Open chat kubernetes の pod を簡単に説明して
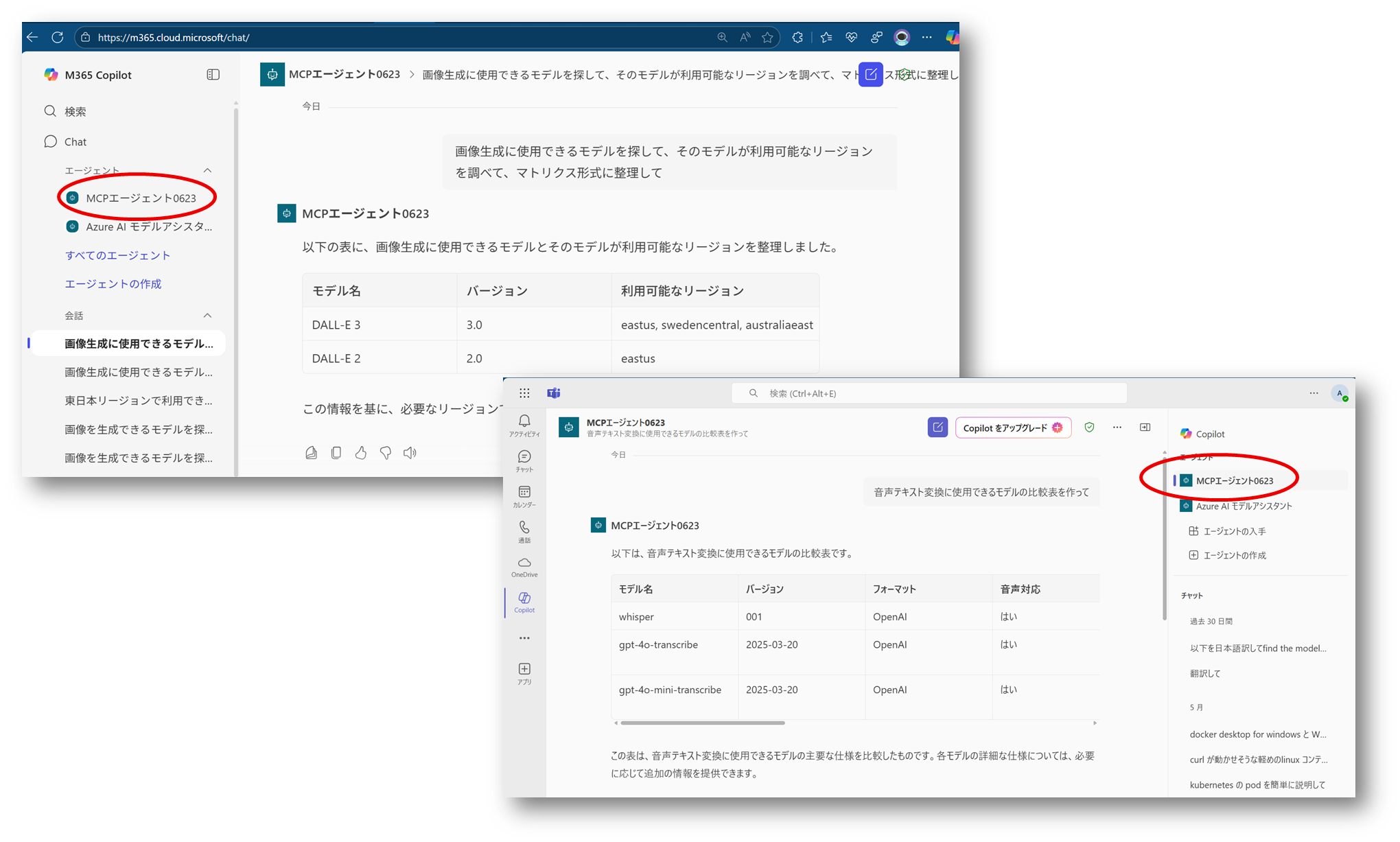The width and height of the screenshot is (1400, 842). 1257,784
